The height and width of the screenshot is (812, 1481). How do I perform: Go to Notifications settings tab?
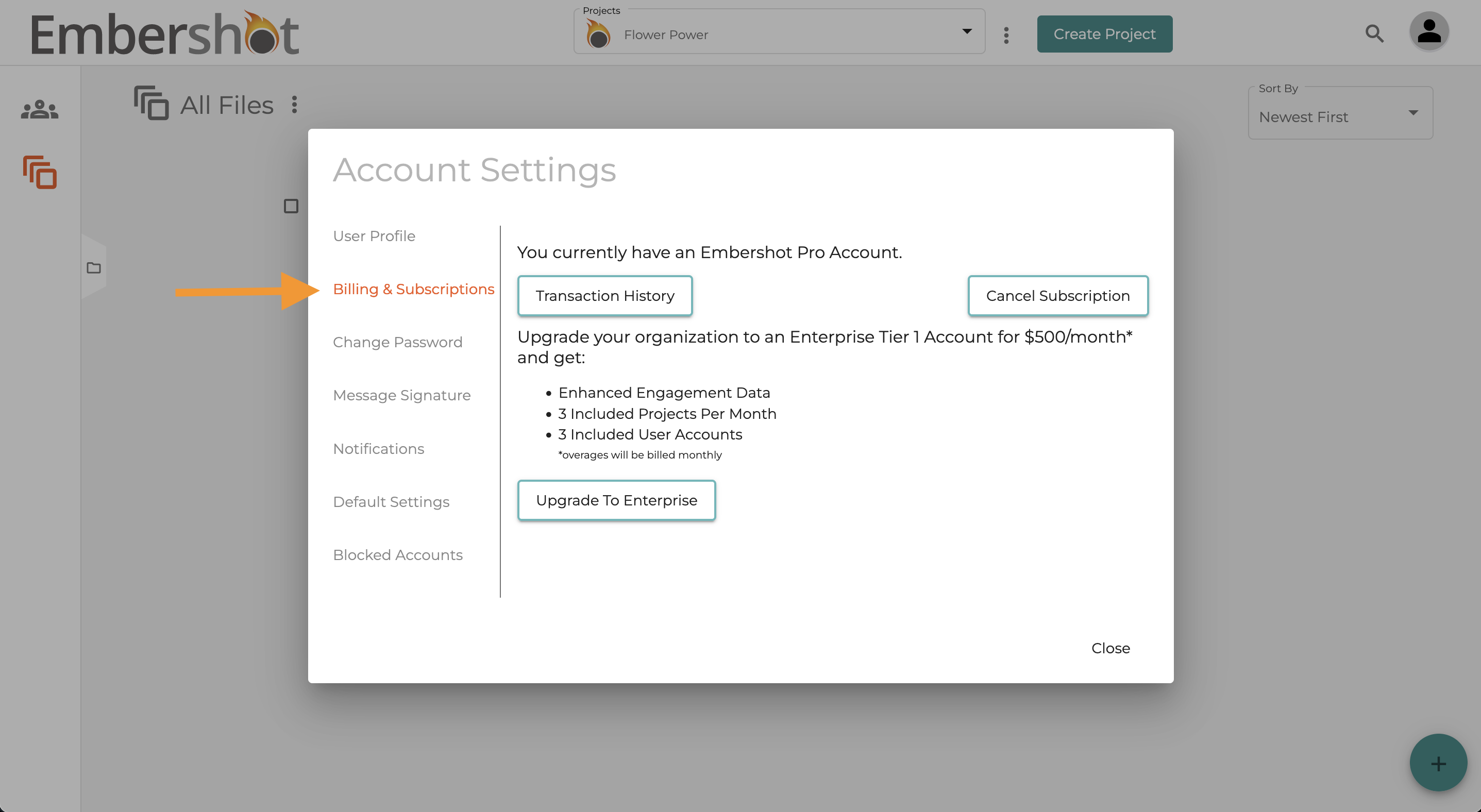tap(378, 449)
